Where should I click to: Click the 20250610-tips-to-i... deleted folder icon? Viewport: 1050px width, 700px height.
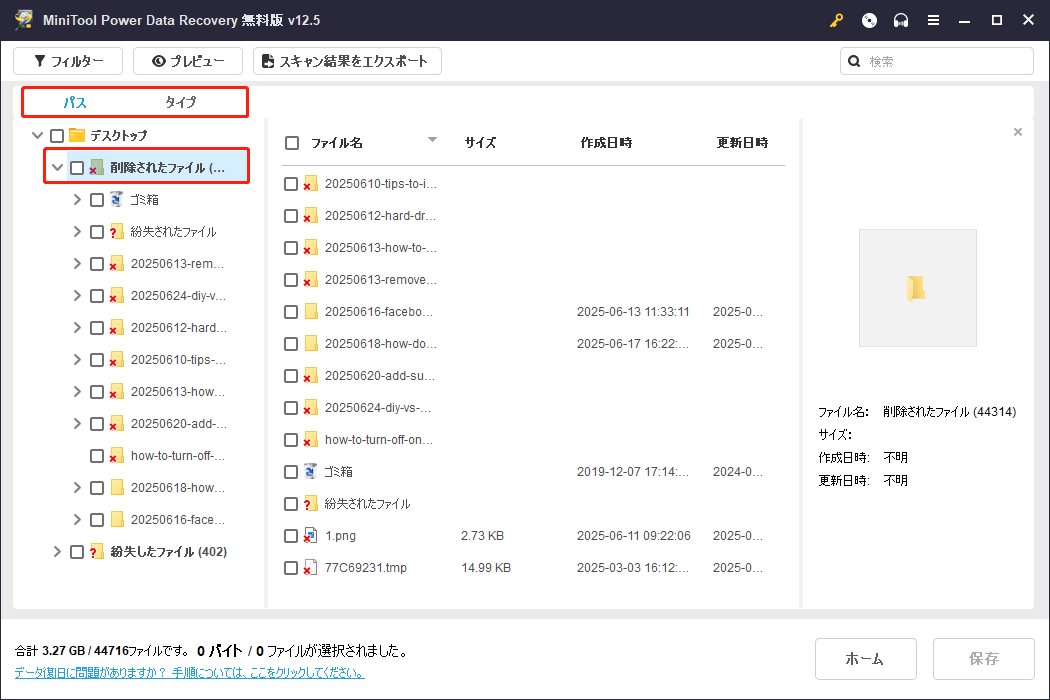click(x=310, y=183)
